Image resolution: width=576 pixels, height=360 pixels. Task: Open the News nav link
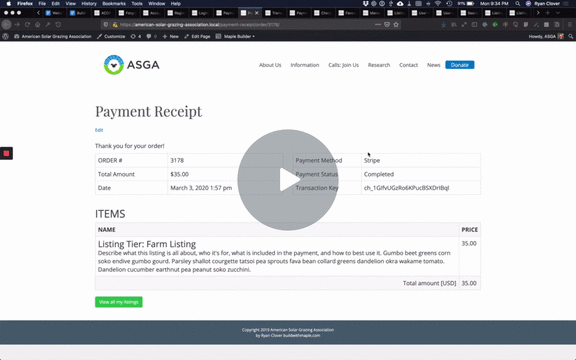tap(433, 65)
